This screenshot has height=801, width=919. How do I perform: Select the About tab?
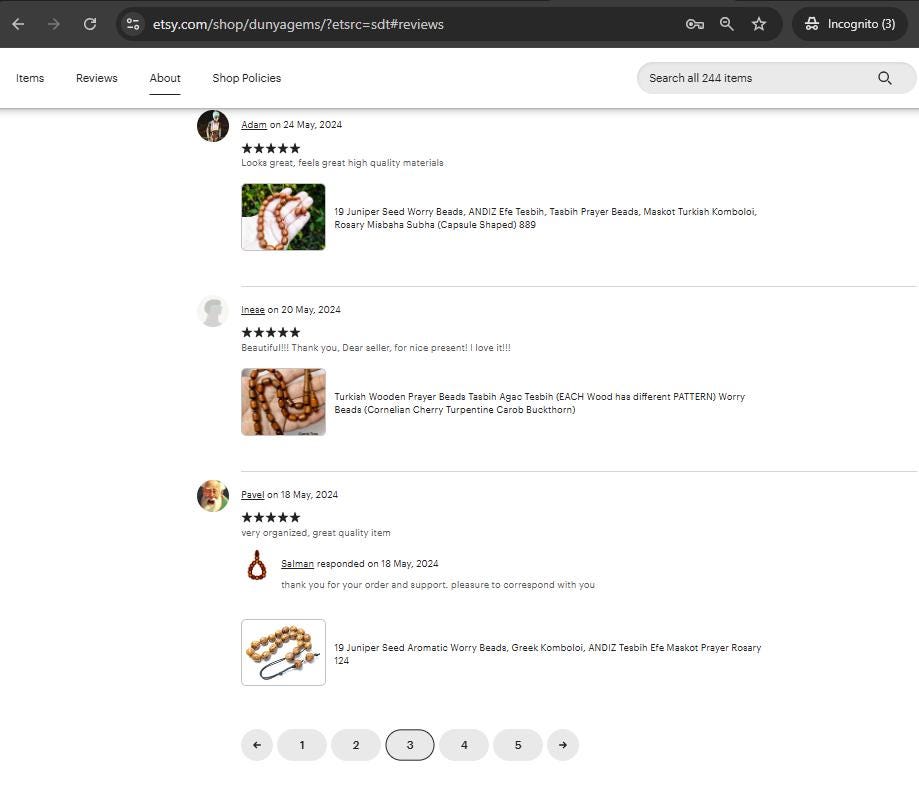pyautogui.click(x=165, y=78)
